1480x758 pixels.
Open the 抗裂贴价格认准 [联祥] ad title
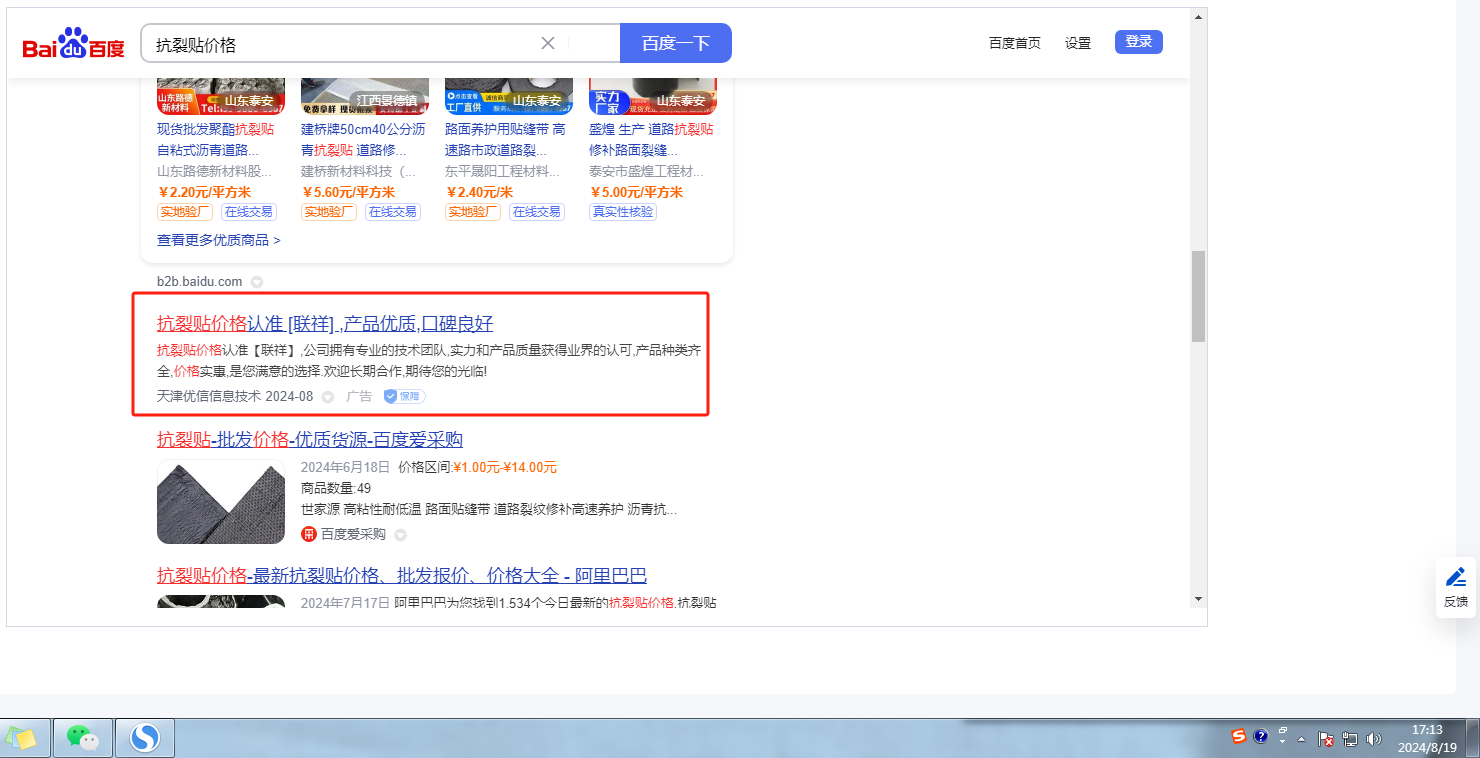tap(325, 323)
